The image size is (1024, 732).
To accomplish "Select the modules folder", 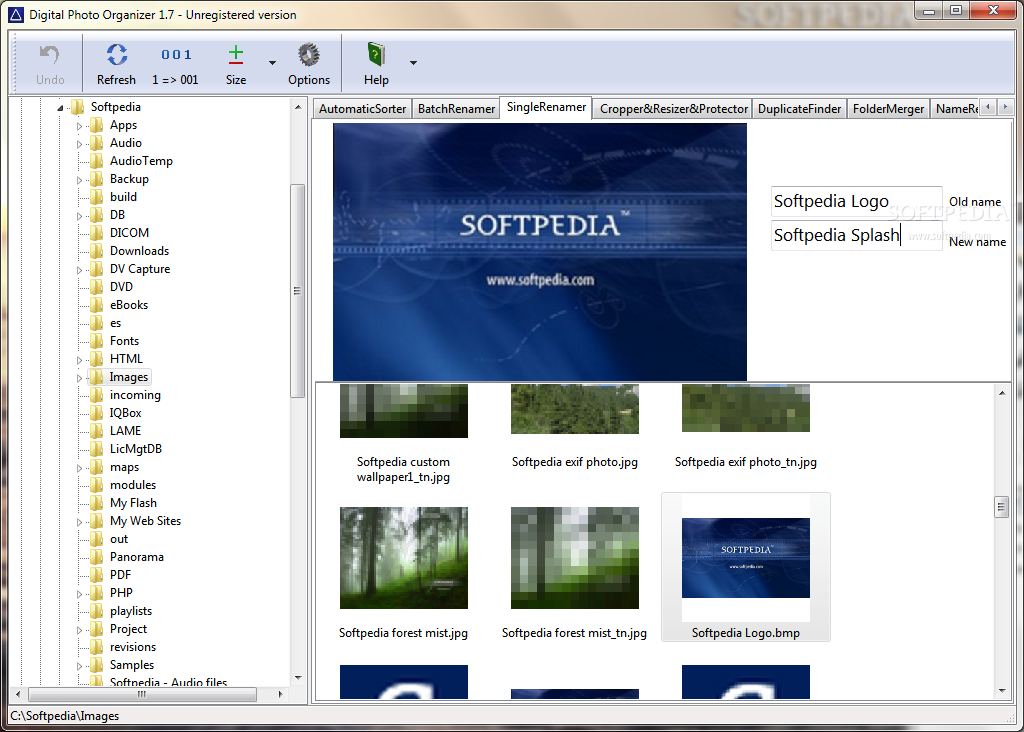I will point(133,485).
